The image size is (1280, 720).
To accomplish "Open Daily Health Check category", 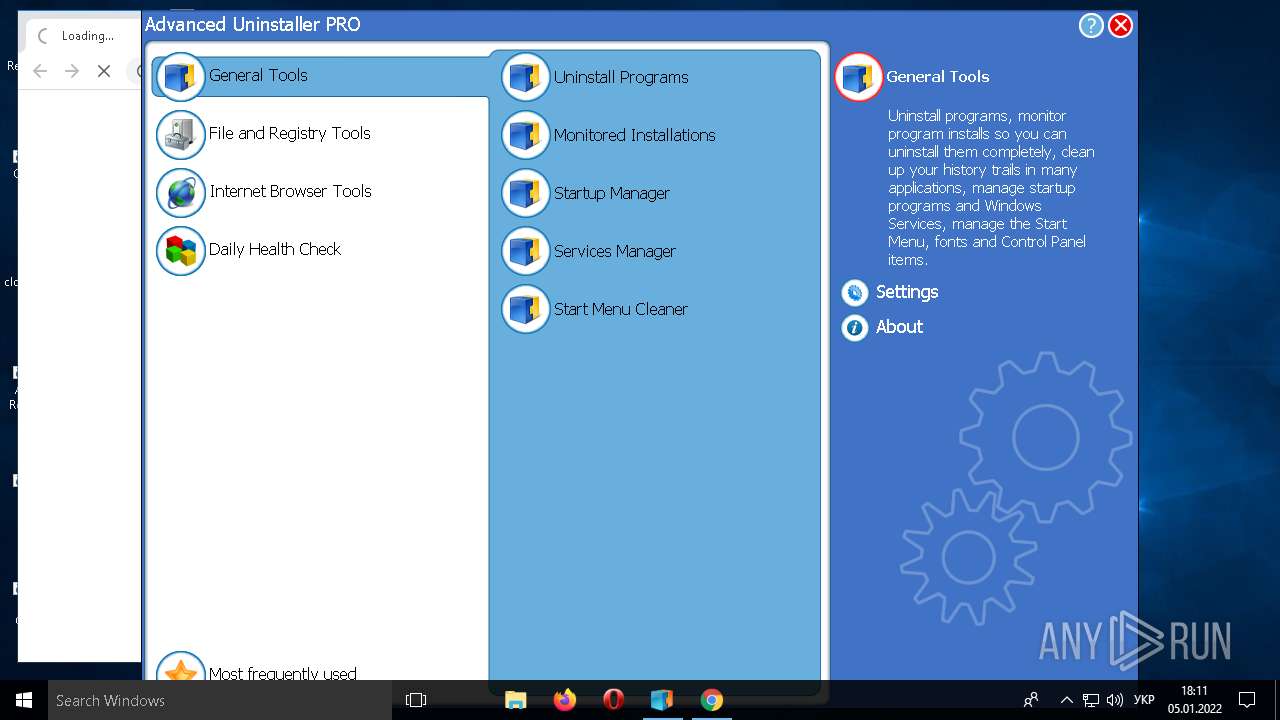I will tap(275, 249).
